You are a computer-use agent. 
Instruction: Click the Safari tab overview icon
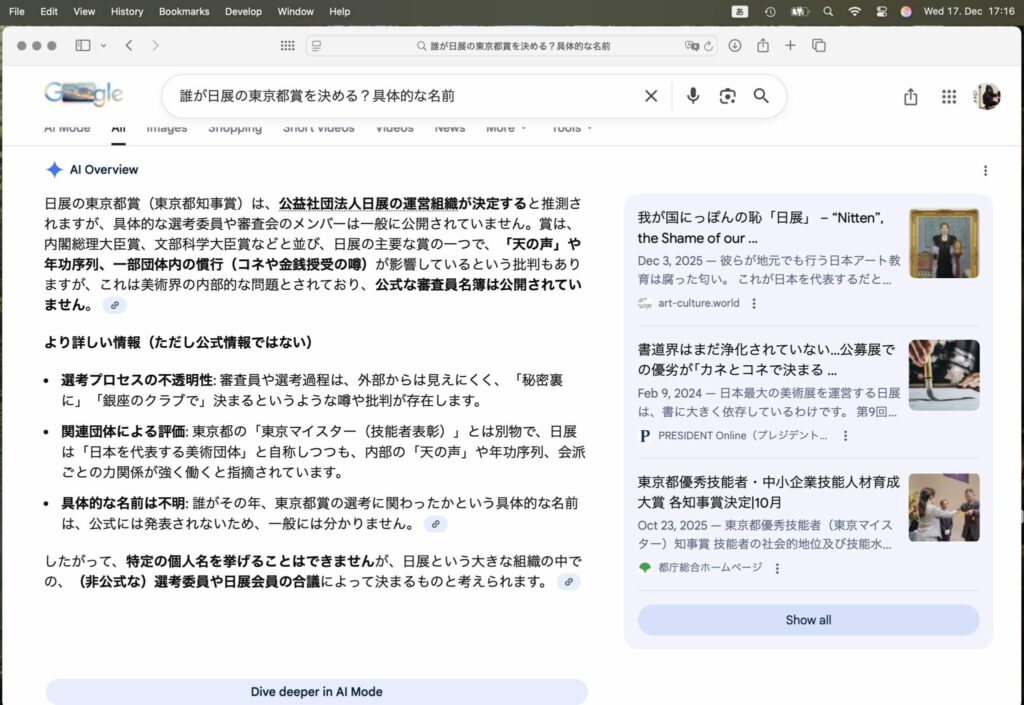[819, 46]
